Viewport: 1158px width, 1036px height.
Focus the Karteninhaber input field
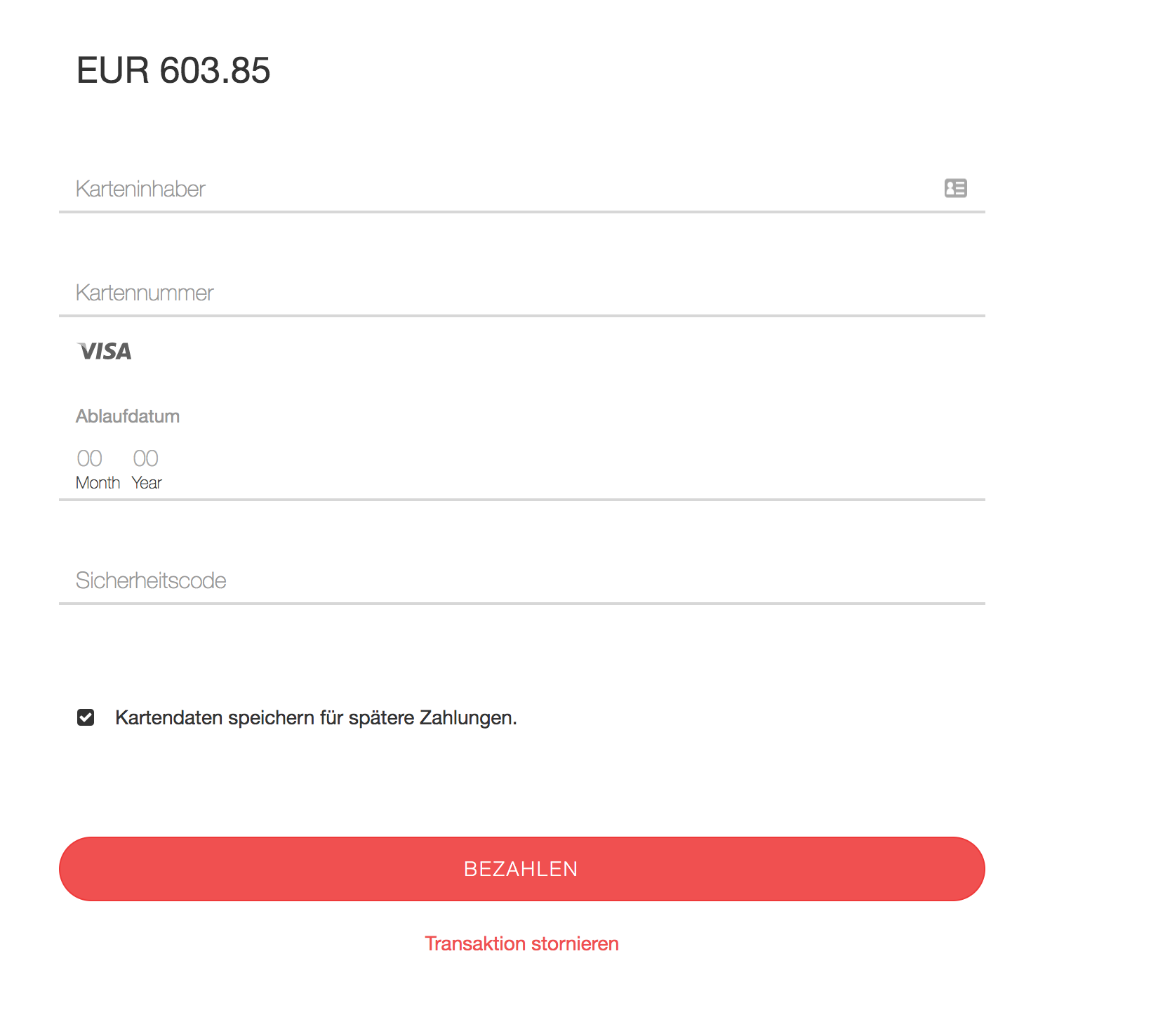tap(491, 189)
